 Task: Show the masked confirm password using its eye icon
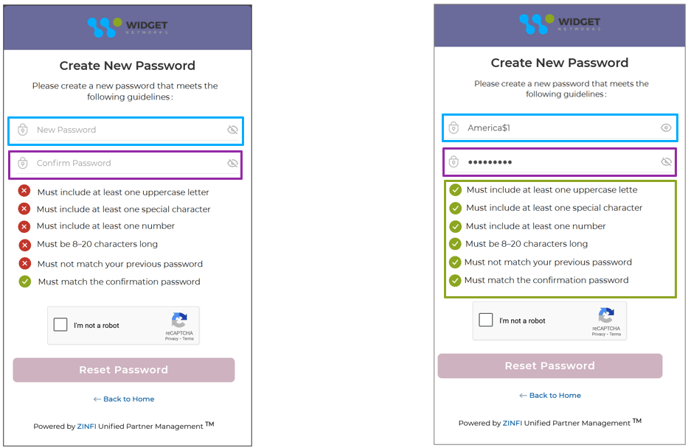click(666, 162)
